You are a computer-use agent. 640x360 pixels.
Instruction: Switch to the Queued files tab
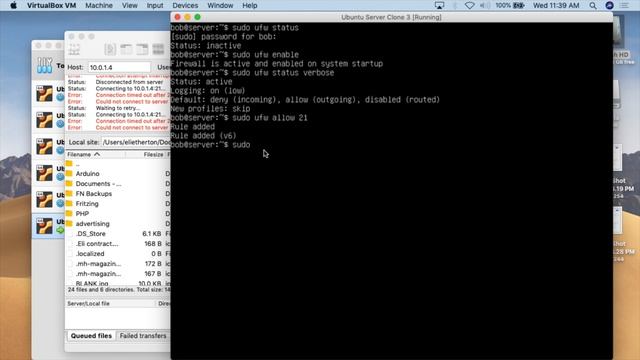click(91, 336)
